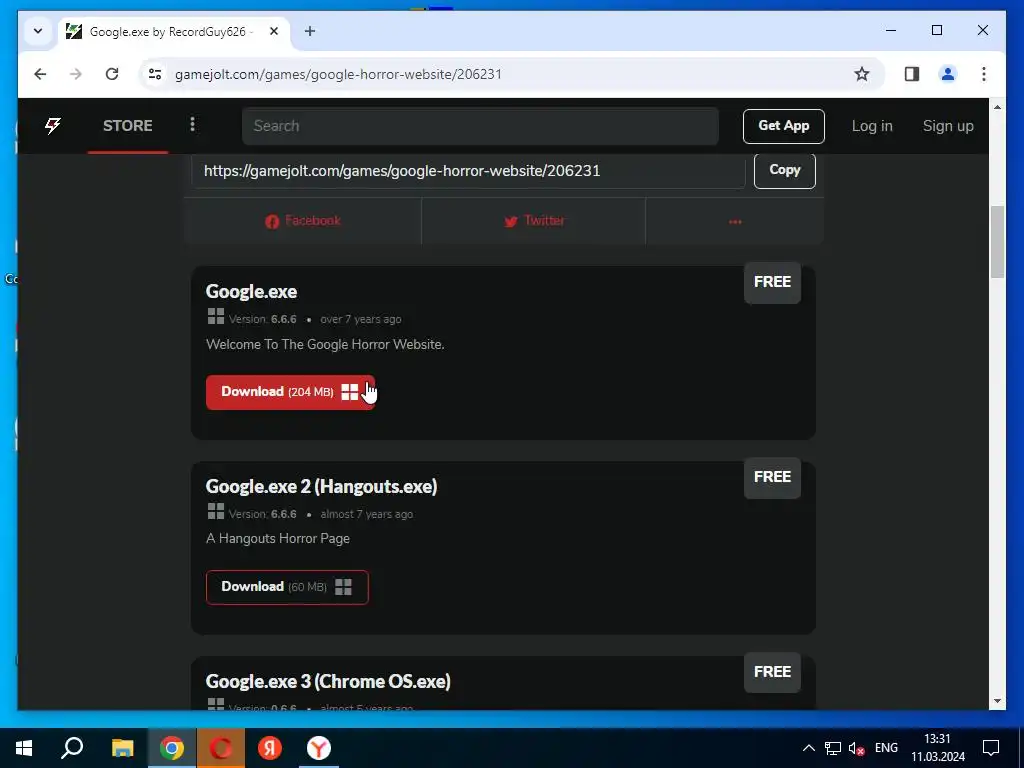The image size is (1024, 768).
Task: Open Yandex Browser from taskbar
Action: tap(319, 748)
